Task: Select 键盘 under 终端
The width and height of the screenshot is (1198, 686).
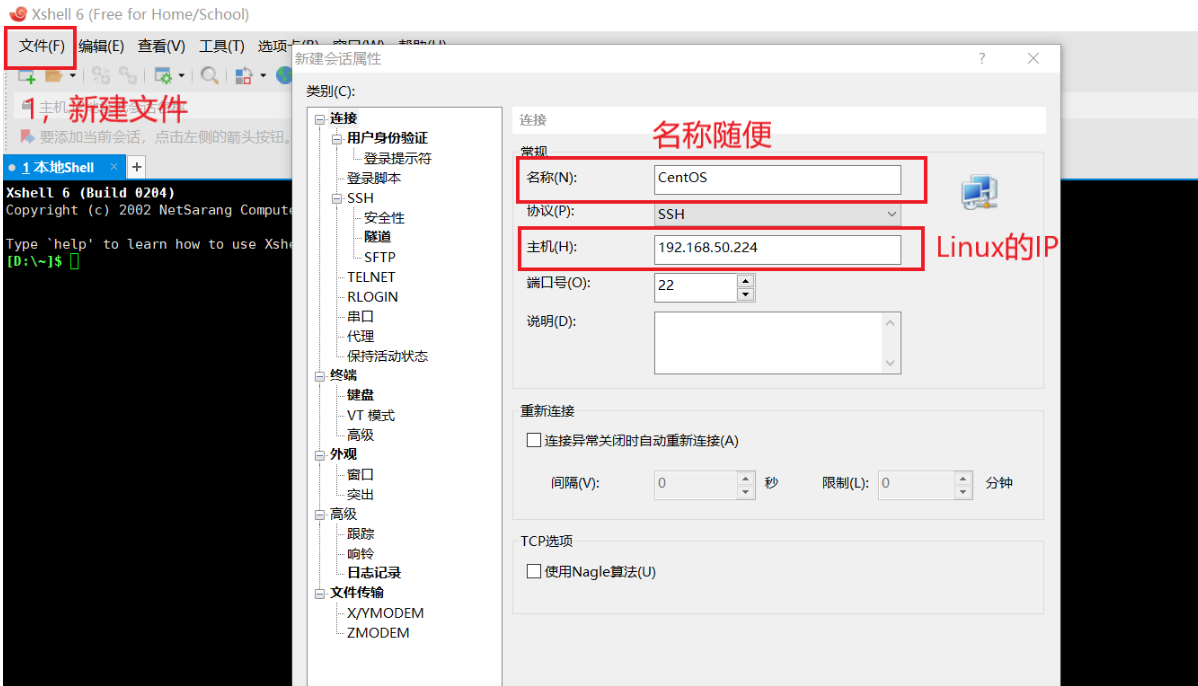Action: [360, 395]
